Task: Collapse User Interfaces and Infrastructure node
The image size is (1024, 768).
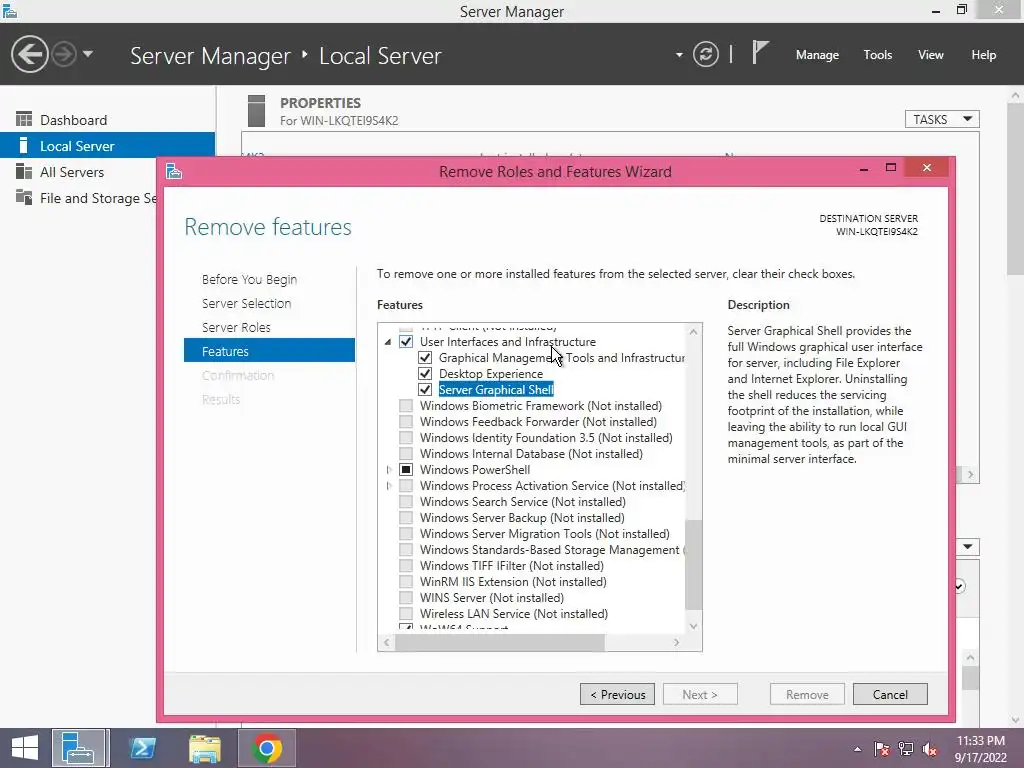Action: [388, 342]
